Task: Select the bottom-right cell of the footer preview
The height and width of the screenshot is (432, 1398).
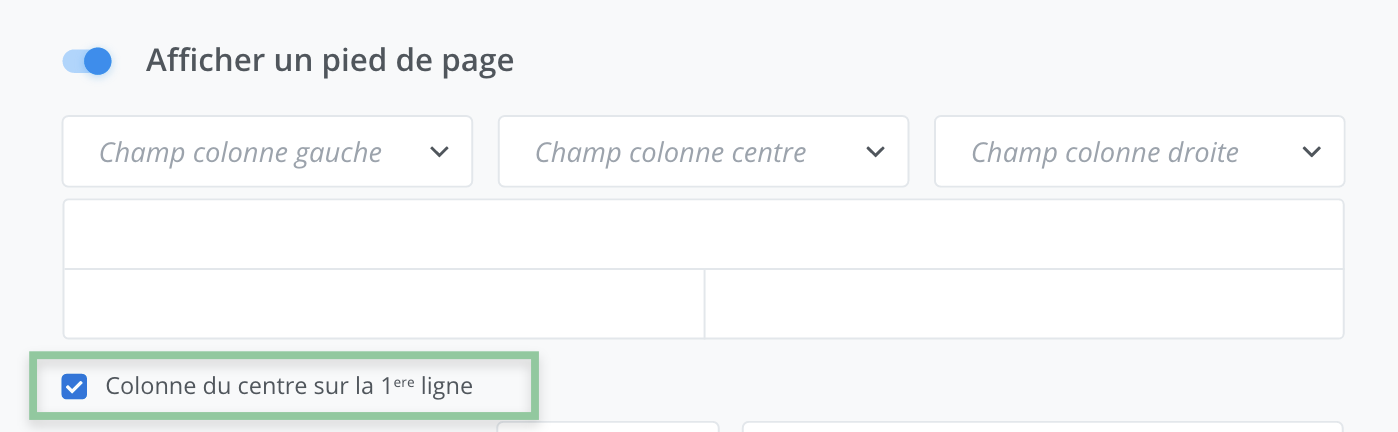Action: [x=1024, y=304]
